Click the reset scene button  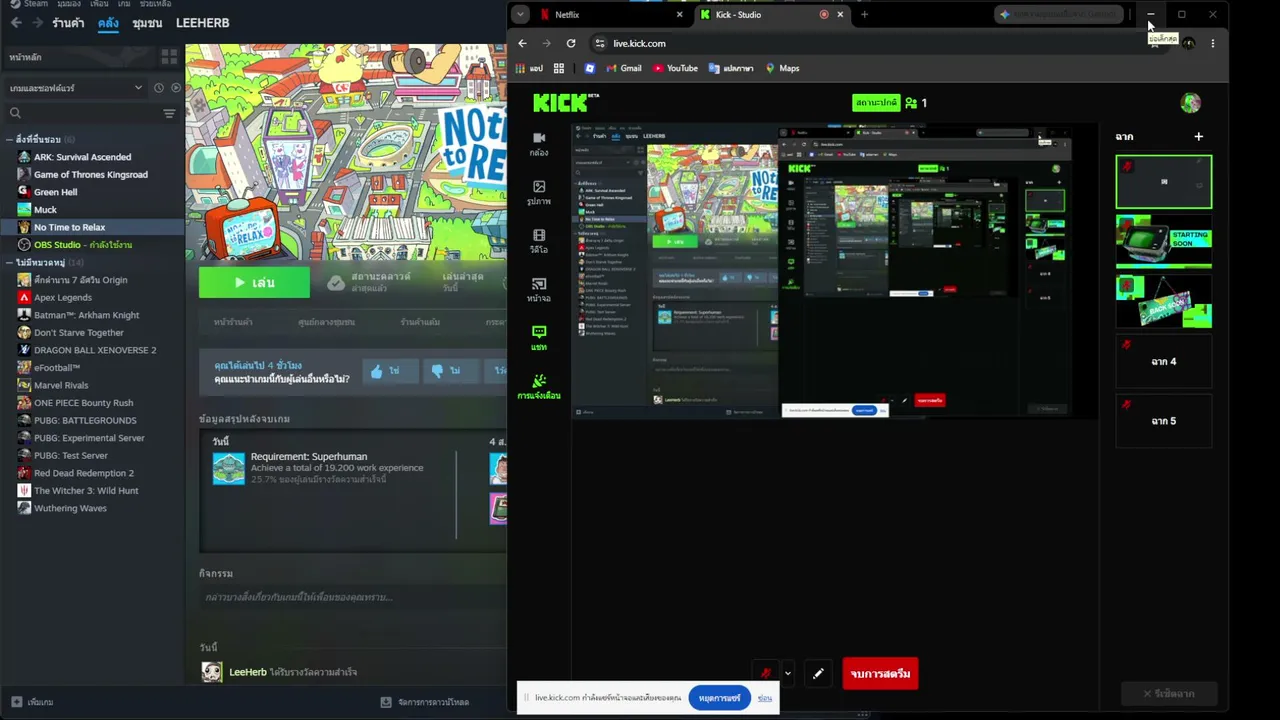[x=1169, y=693]
